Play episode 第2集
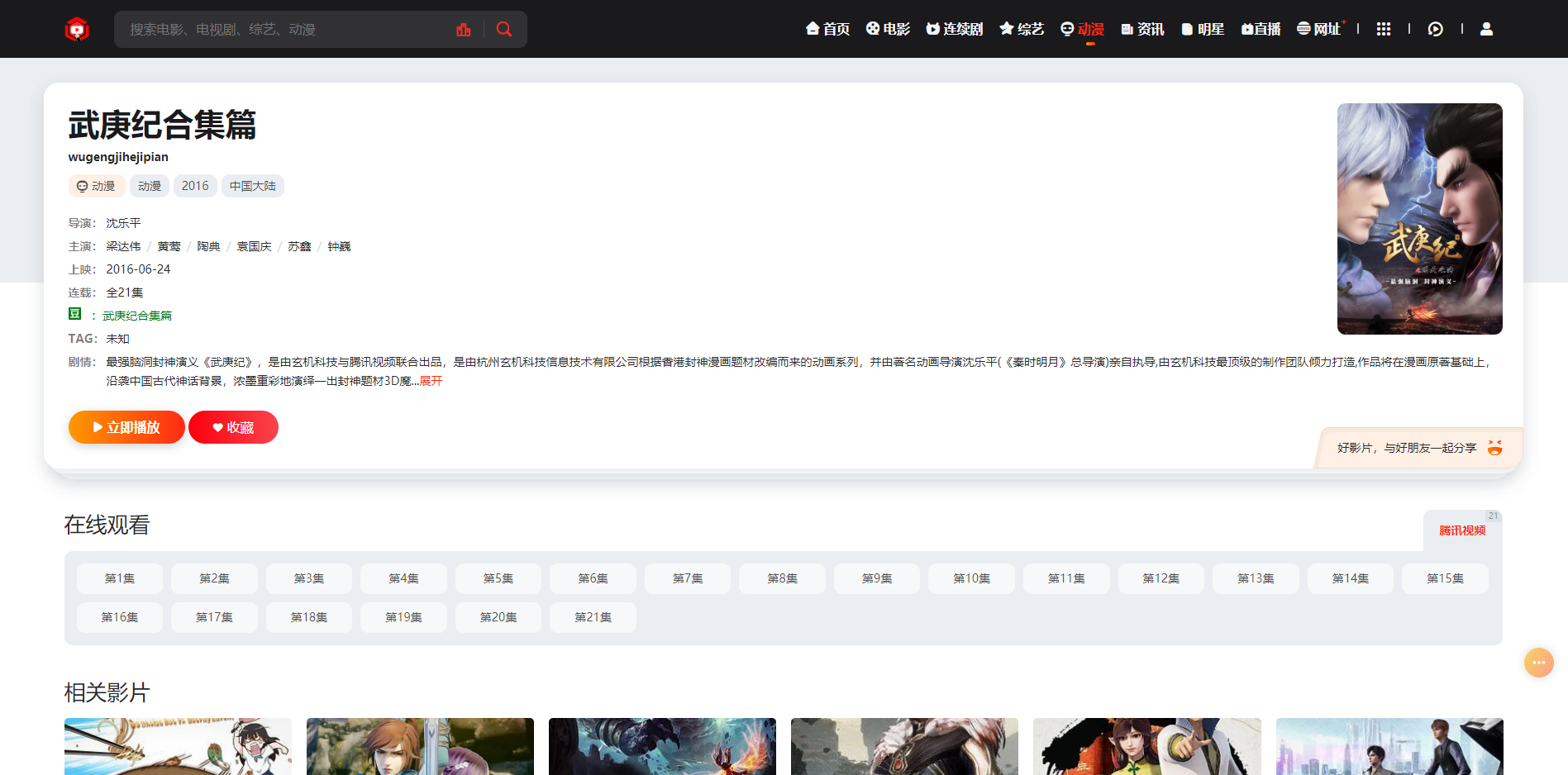 214,578
